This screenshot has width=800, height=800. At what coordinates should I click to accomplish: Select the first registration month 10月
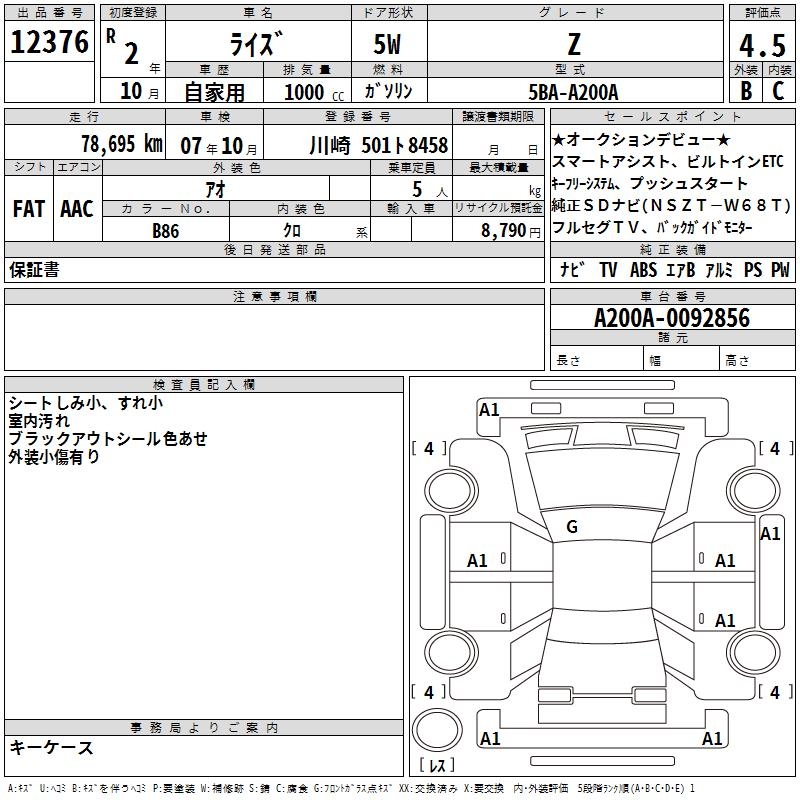[139, 91]
